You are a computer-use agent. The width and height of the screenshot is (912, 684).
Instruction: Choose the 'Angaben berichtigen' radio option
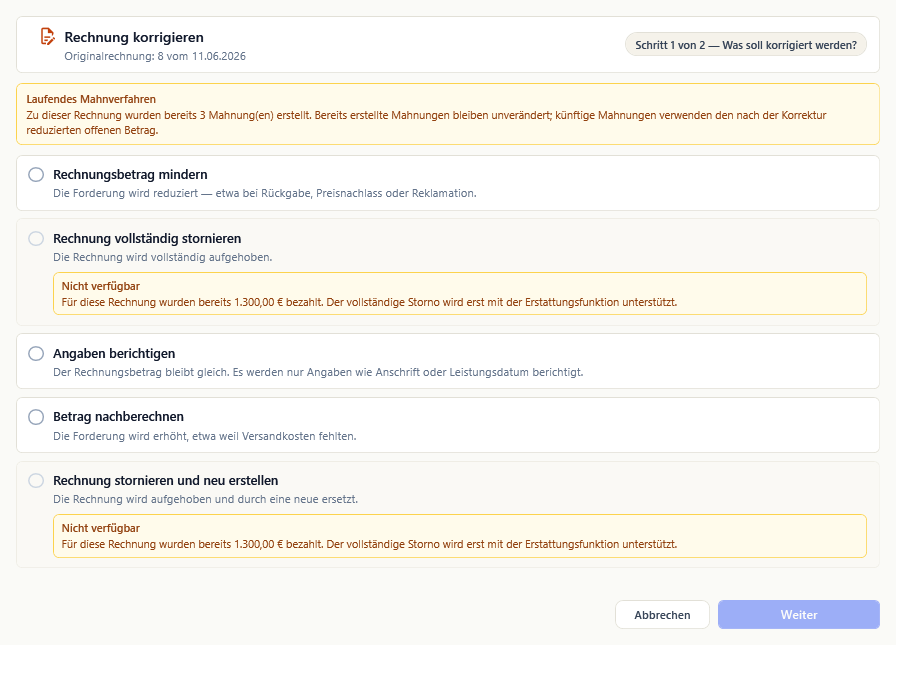click(36, 354)
